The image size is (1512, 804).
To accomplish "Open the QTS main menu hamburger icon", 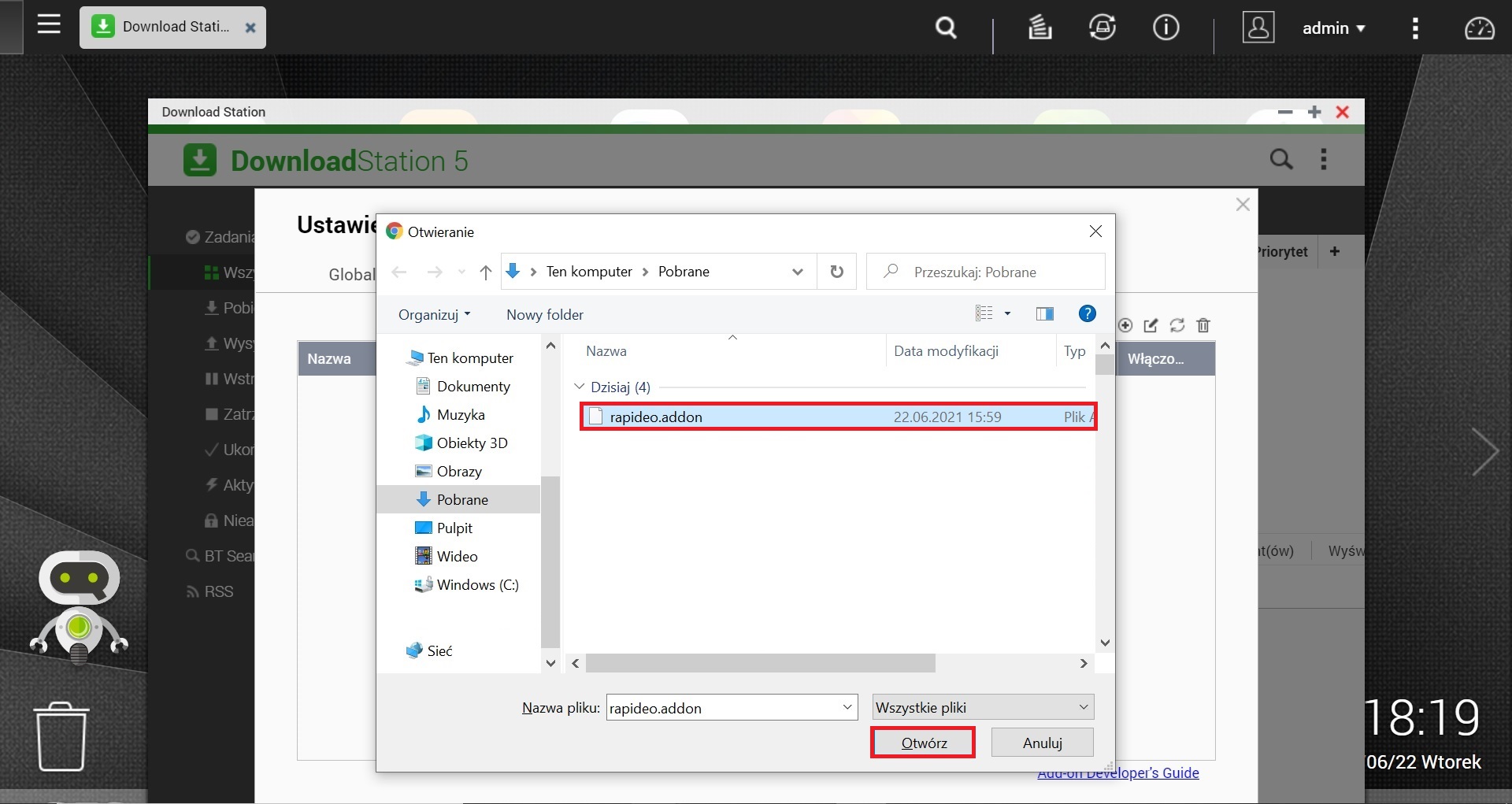I will click(x=49, y=24).
